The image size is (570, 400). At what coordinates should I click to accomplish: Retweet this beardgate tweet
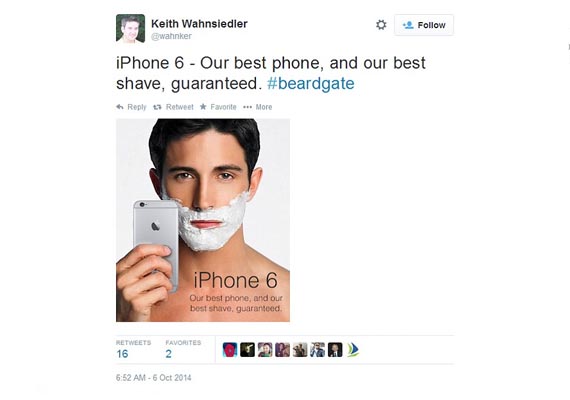[173, 107]
